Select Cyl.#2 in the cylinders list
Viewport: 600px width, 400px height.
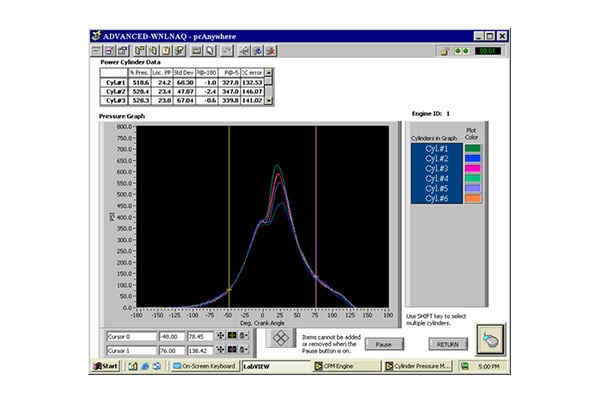click(437, 158)
